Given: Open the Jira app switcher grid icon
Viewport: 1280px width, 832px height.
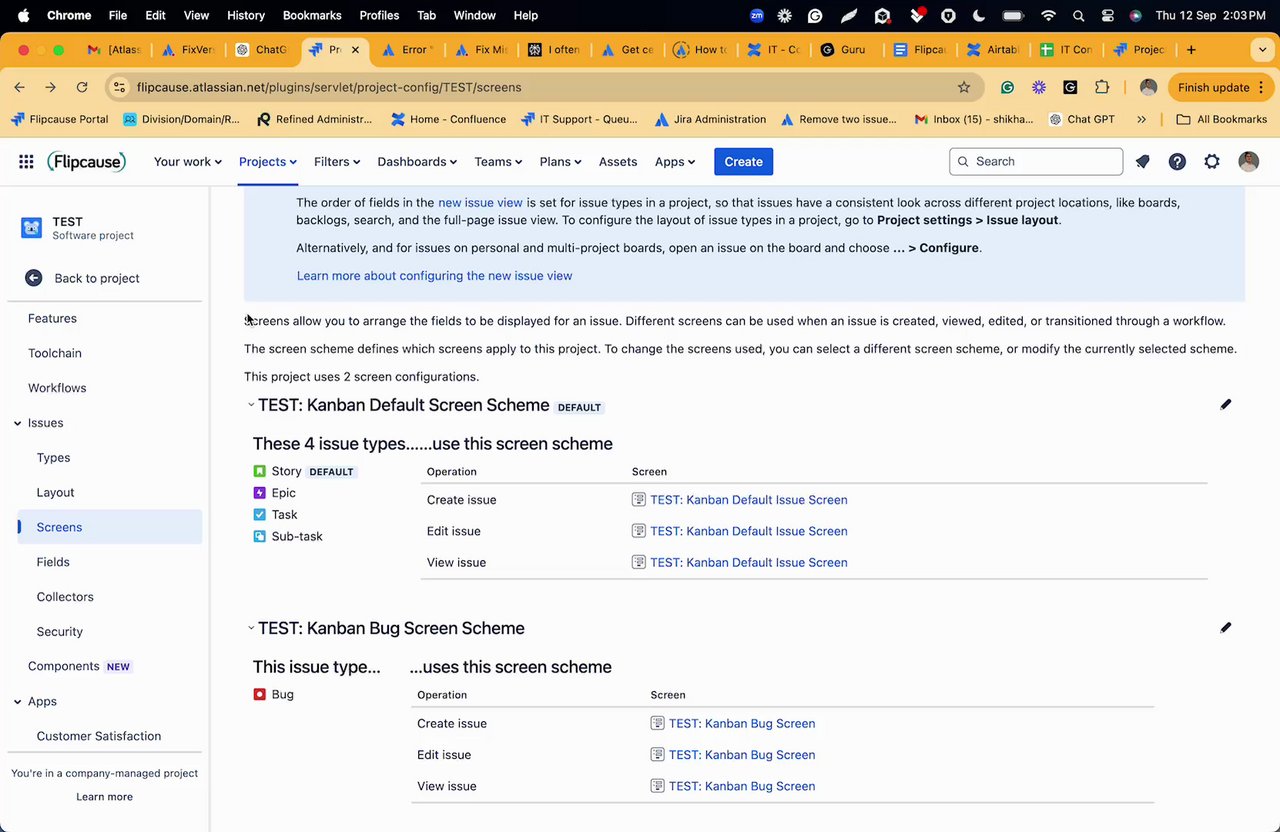Looking at the screenshot, I should pos(26,162).
